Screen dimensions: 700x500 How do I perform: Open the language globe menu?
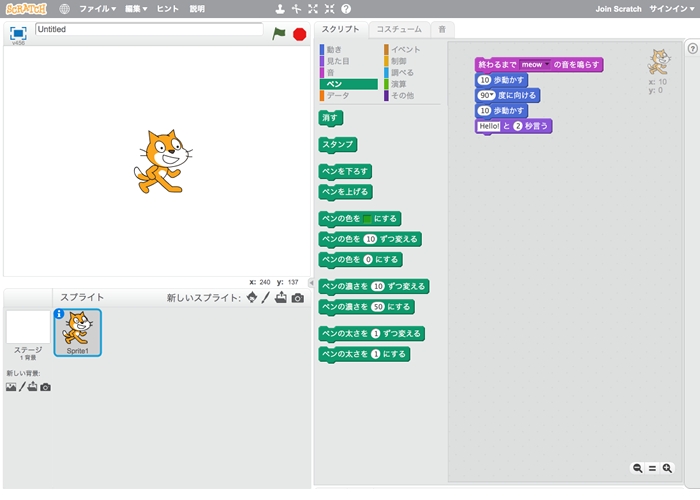[x=64, y=9]
